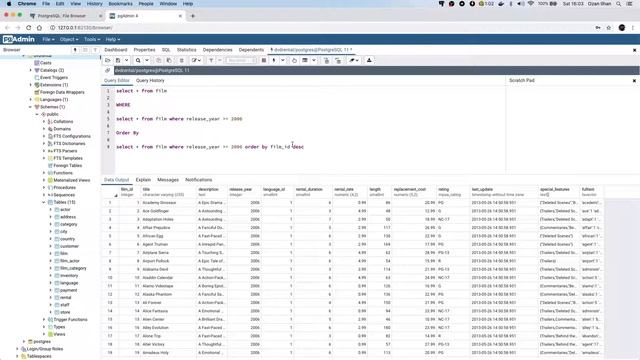
Task: Click the Query Tool icon in Browser header
Action: 75,50
